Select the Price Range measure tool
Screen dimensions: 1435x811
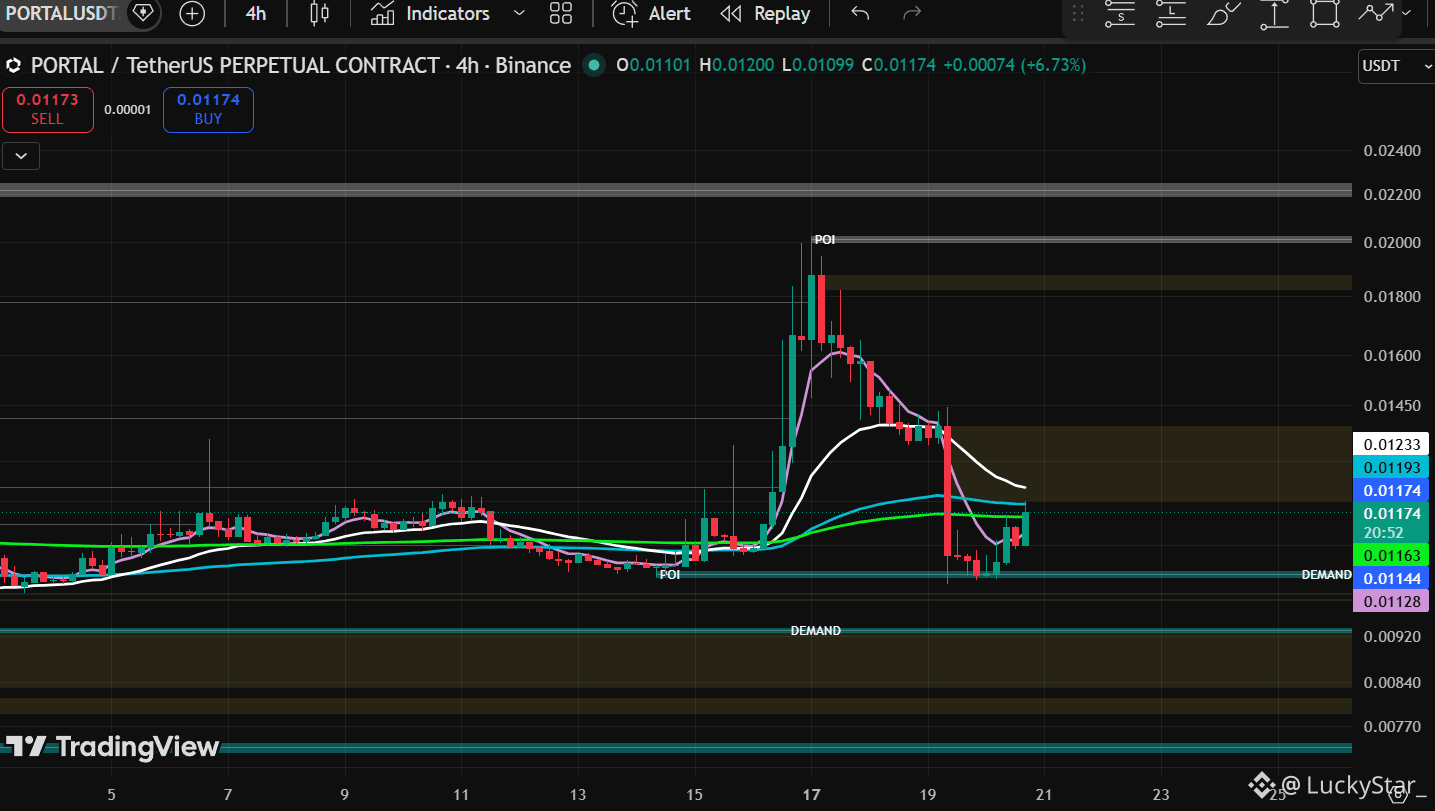pos(1274,13)
